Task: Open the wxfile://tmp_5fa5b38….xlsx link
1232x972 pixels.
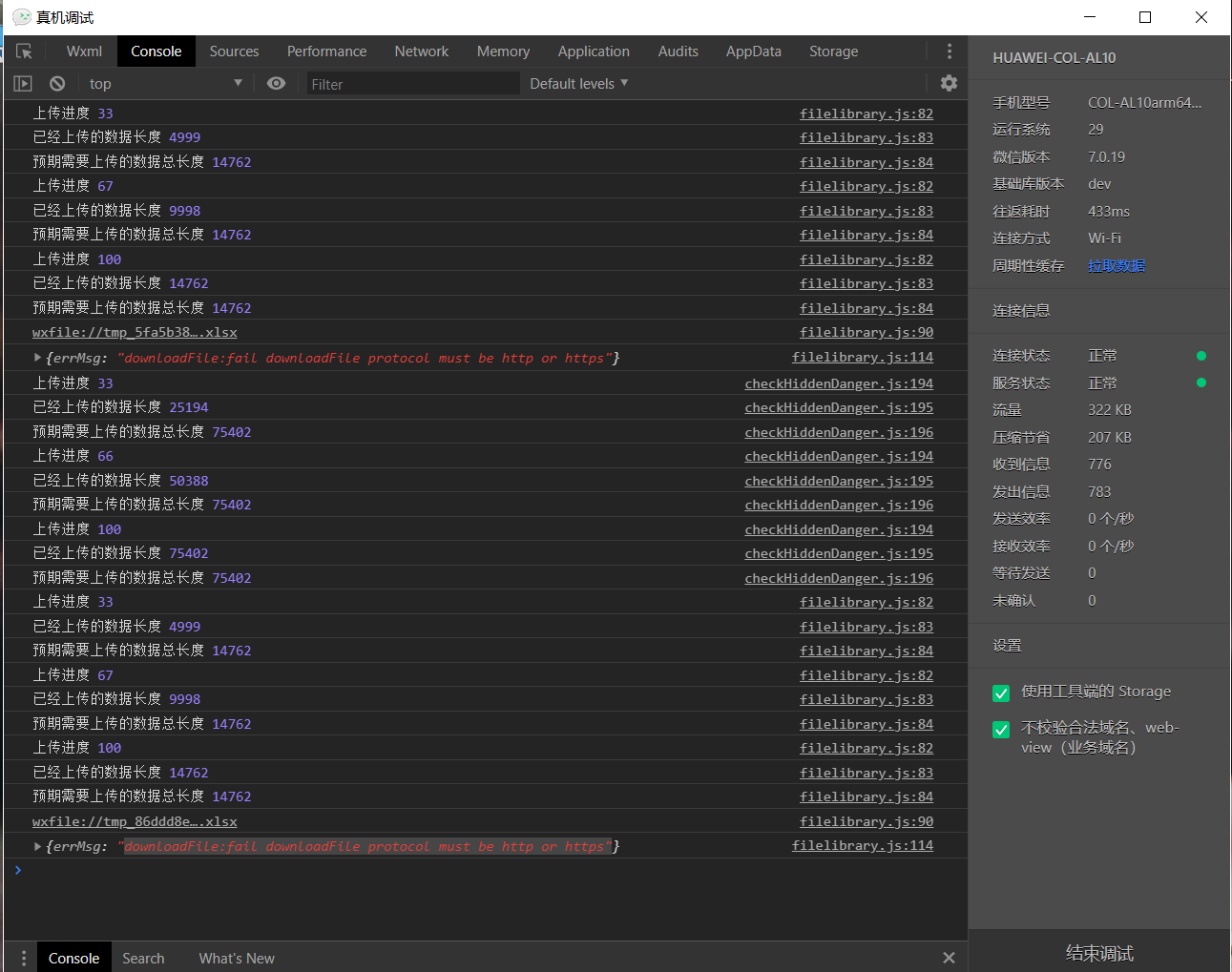Action: (135, 333)
